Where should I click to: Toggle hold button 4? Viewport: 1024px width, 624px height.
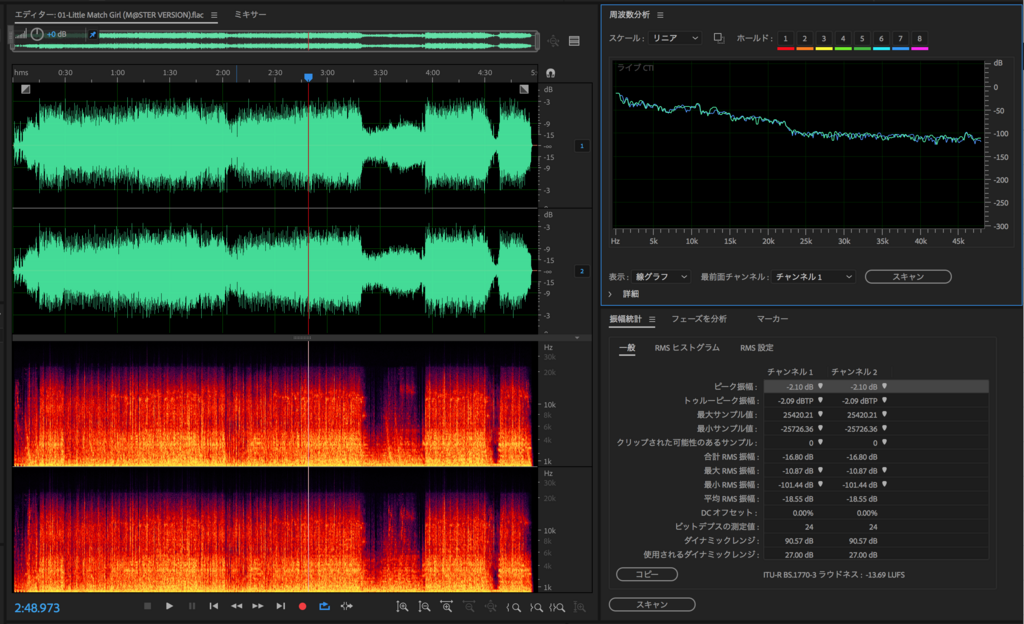pos(842,39)
